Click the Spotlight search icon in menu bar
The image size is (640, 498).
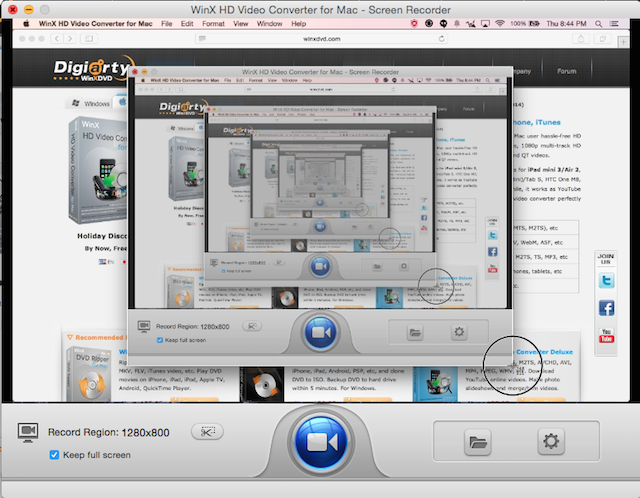point(598,24)
